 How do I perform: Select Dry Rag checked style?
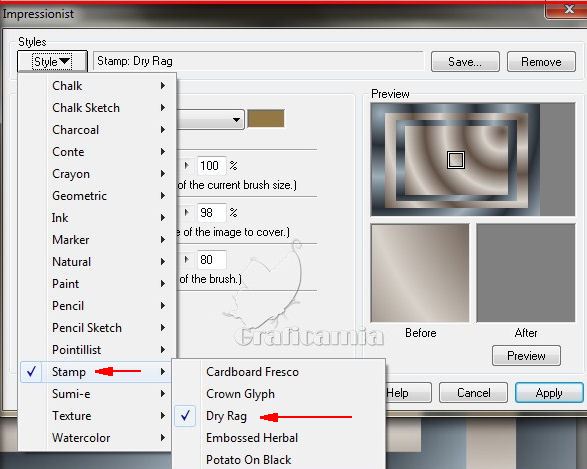coord(226,416)
